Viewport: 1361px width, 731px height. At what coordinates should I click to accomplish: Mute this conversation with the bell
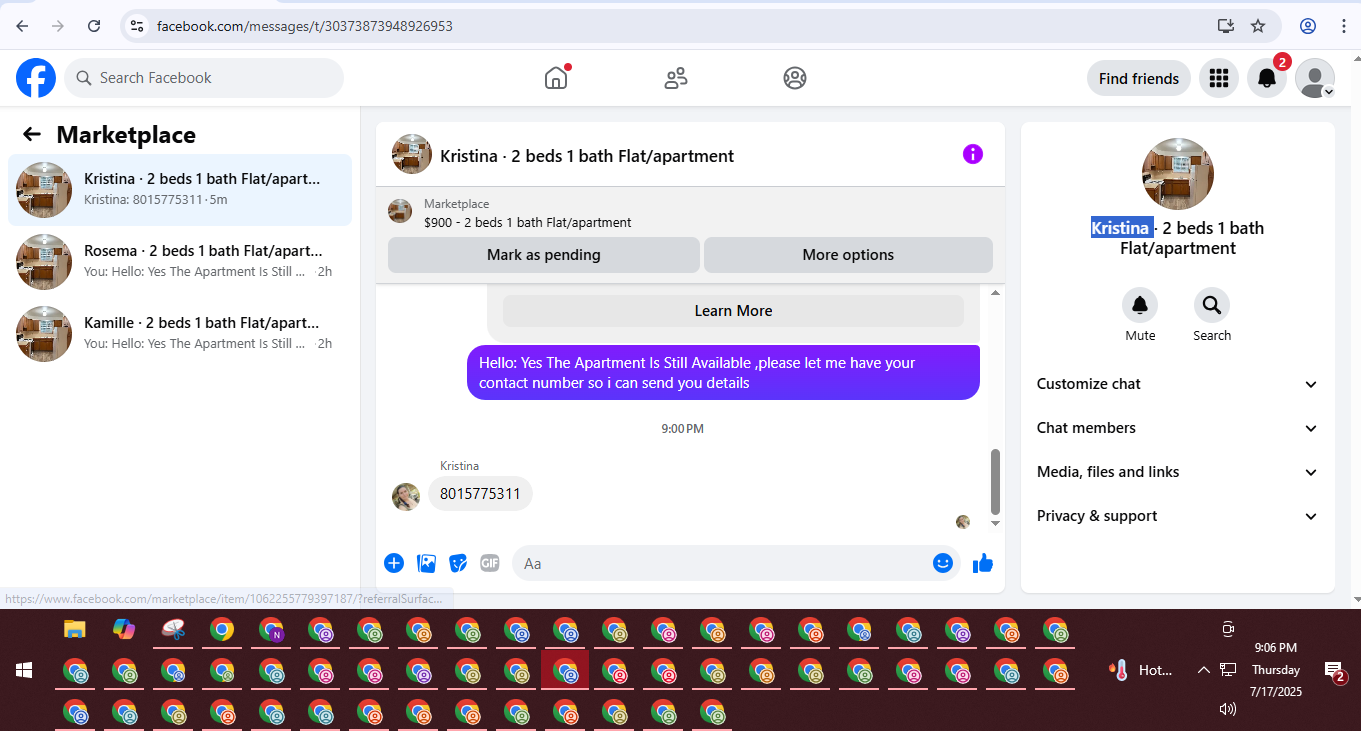click(1140, 305)
